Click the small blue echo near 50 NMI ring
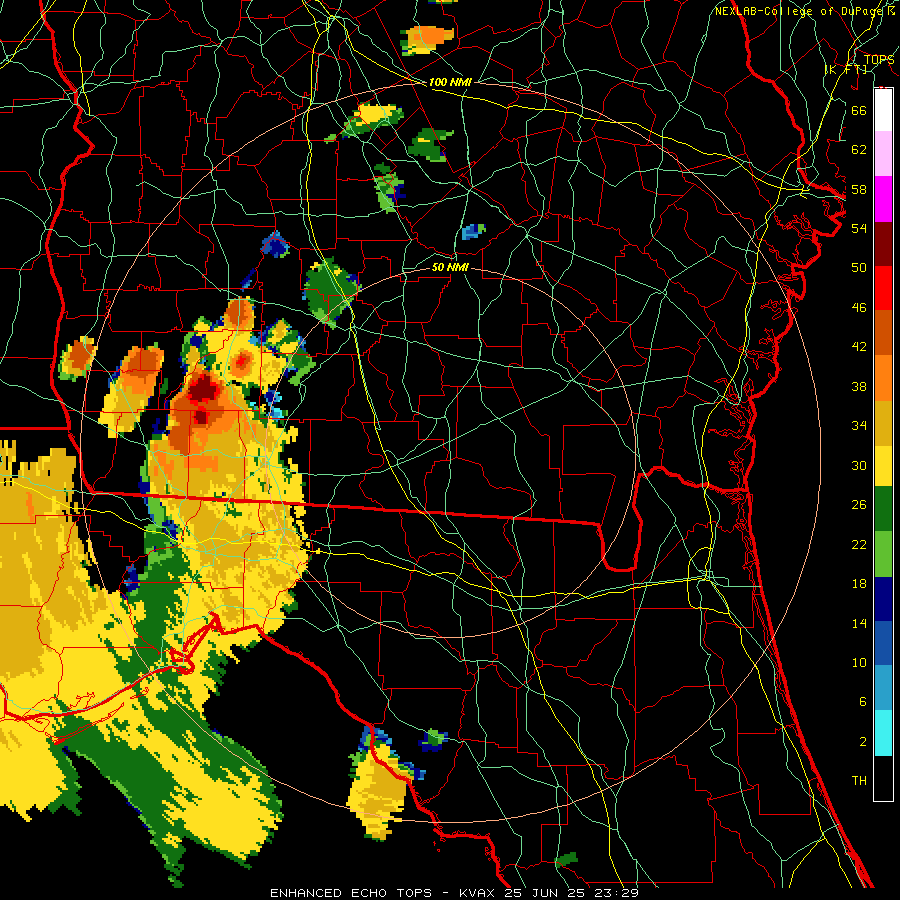Image resolution: width=900 pixels, height=900 pixels. point(473,232)
